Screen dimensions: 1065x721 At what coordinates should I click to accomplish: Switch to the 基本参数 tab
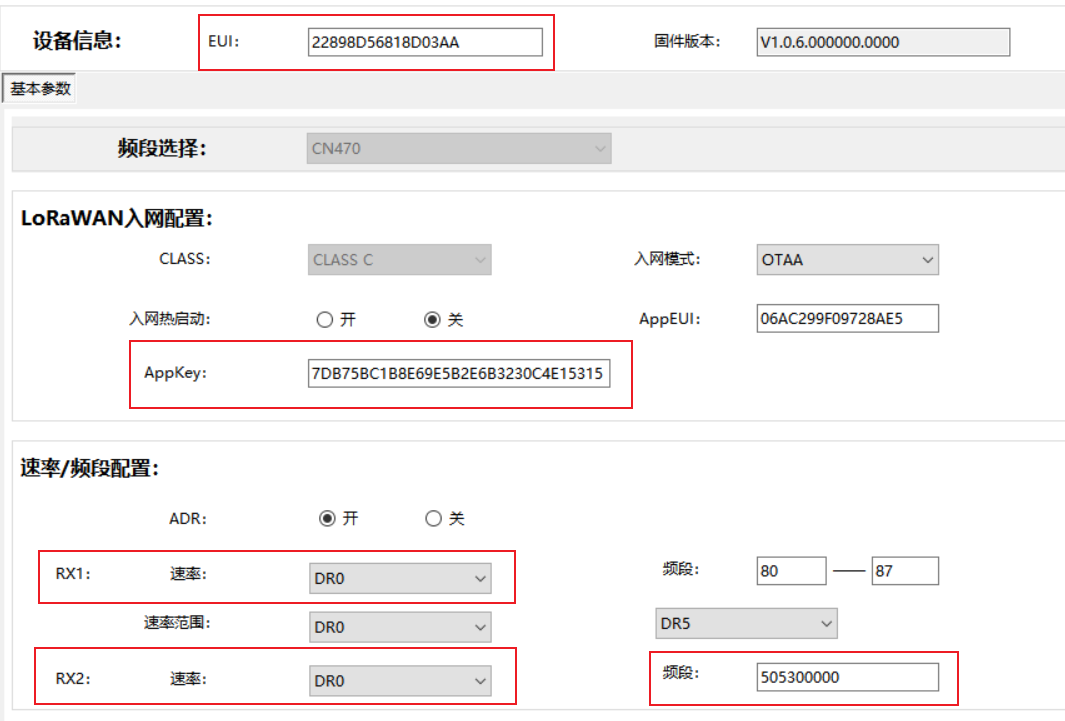pos(39,88)
